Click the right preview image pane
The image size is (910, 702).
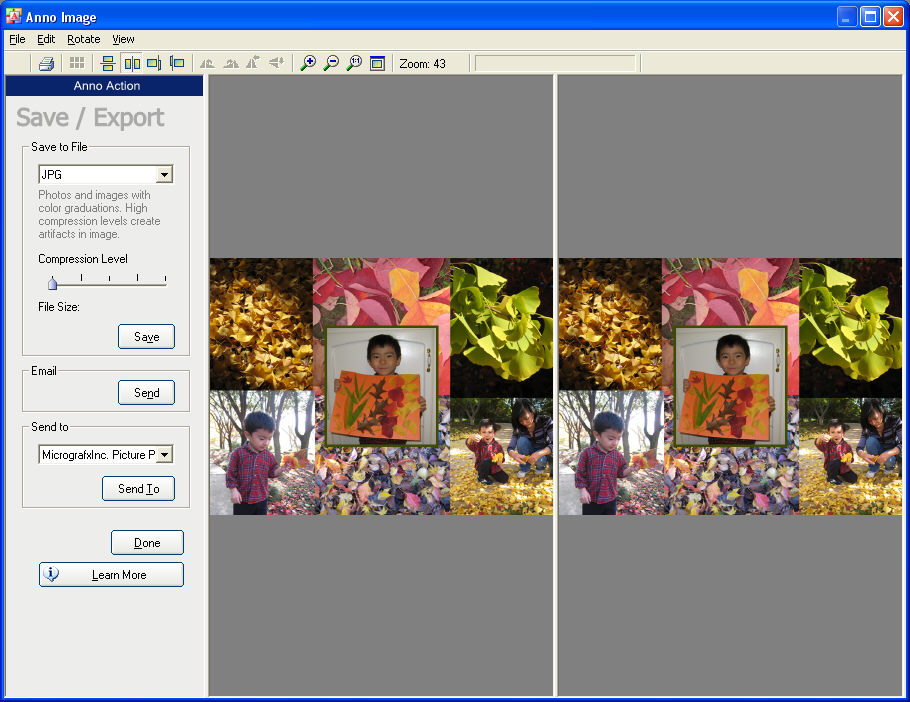(x=730, y=385)
